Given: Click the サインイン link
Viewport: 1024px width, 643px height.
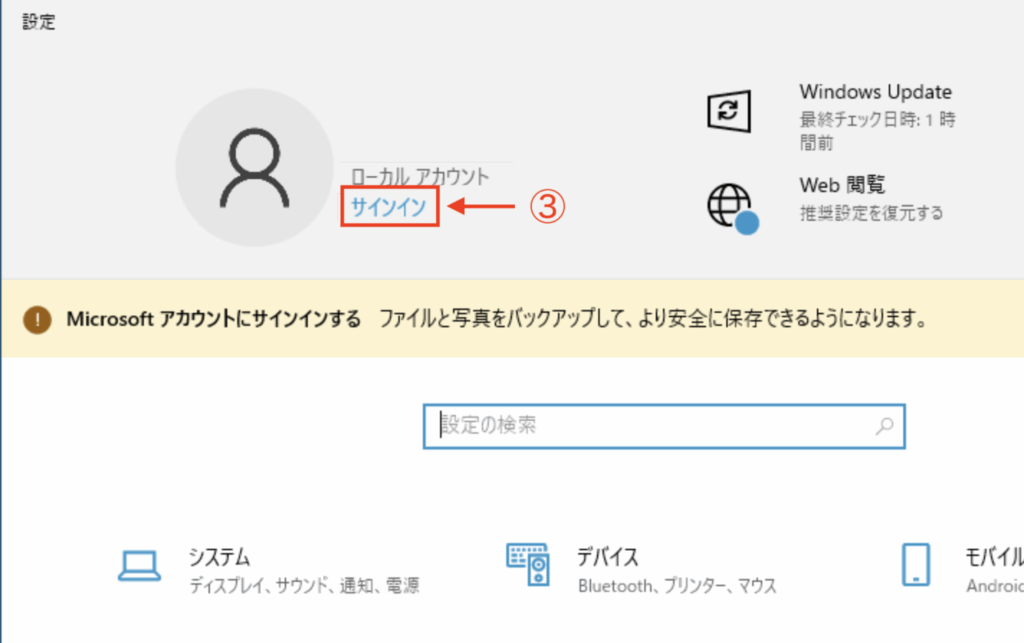Looking at the screenshot, I should pos(389,206).
